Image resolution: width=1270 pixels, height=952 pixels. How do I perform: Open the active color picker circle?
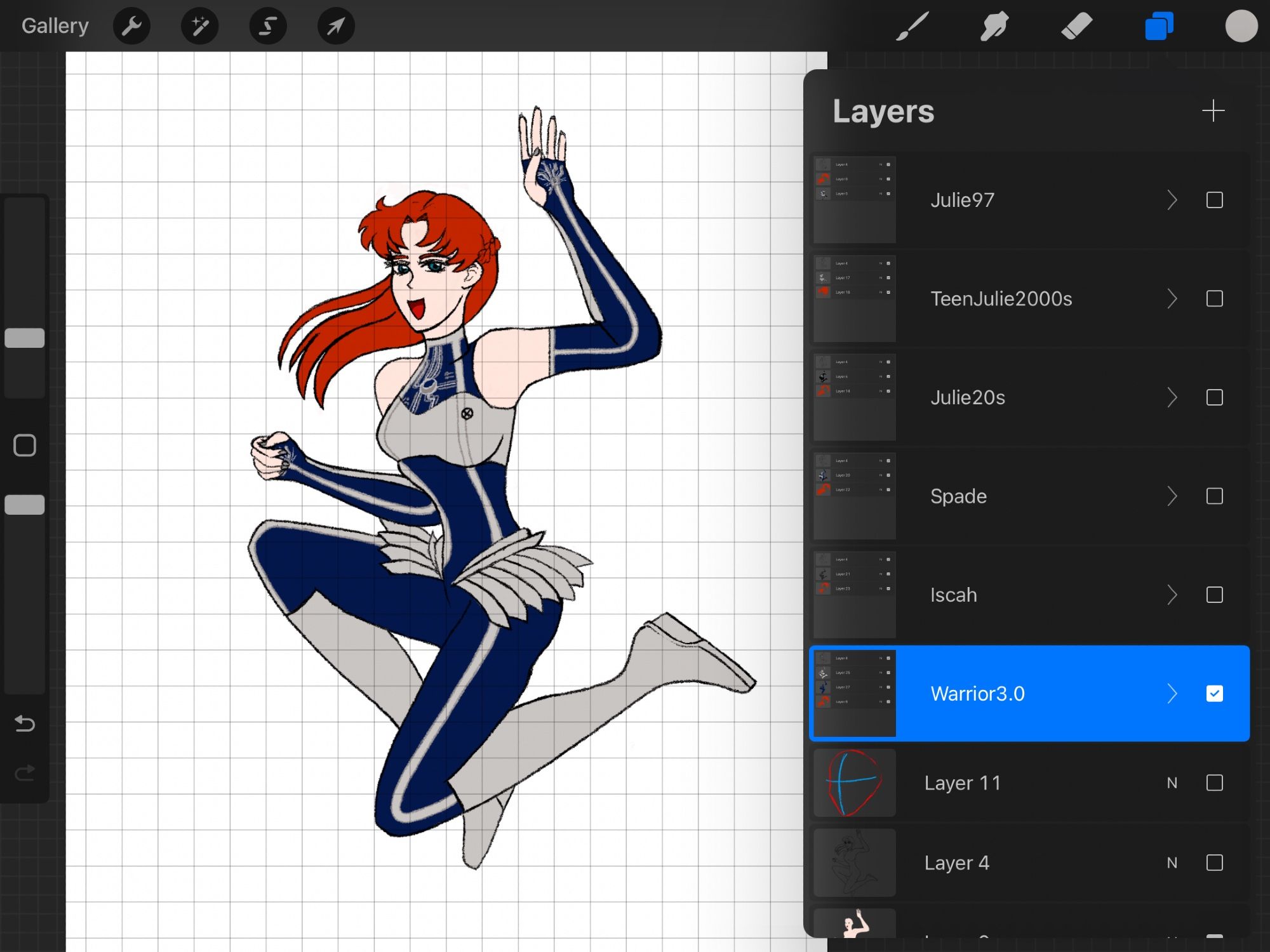[x=1241, y=26]
